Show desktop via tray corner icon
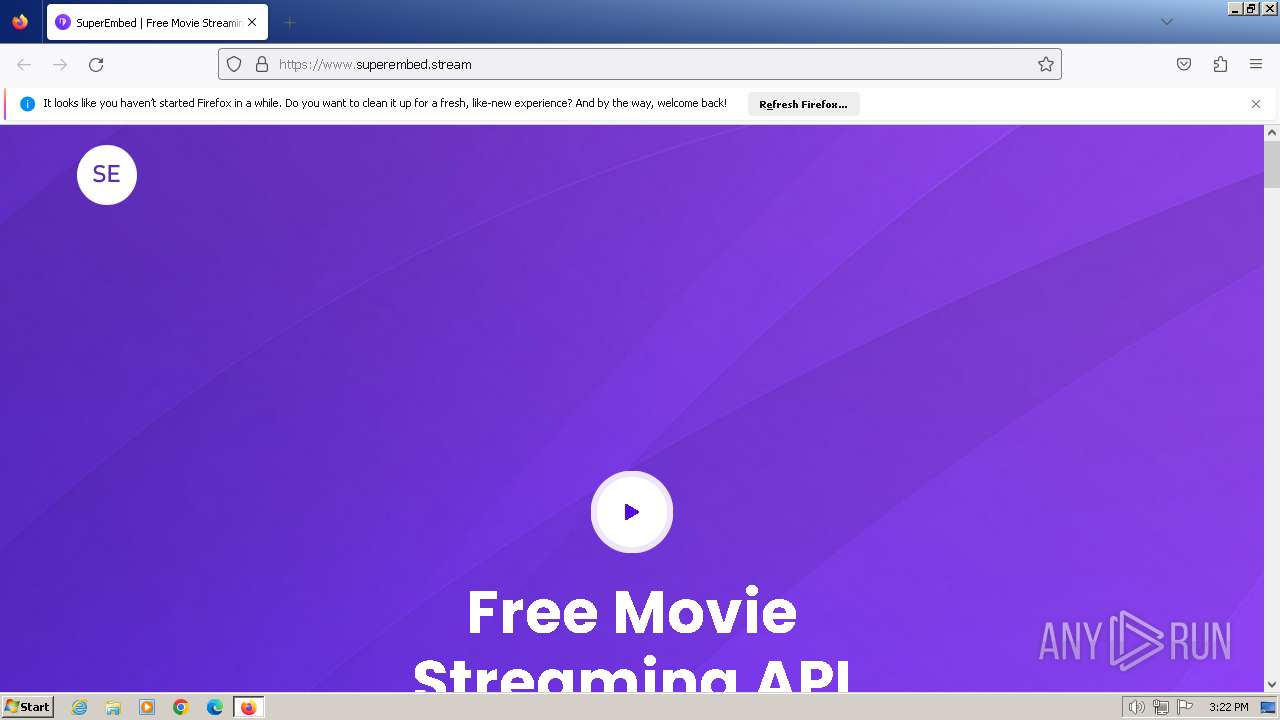 click(1268, 707)
